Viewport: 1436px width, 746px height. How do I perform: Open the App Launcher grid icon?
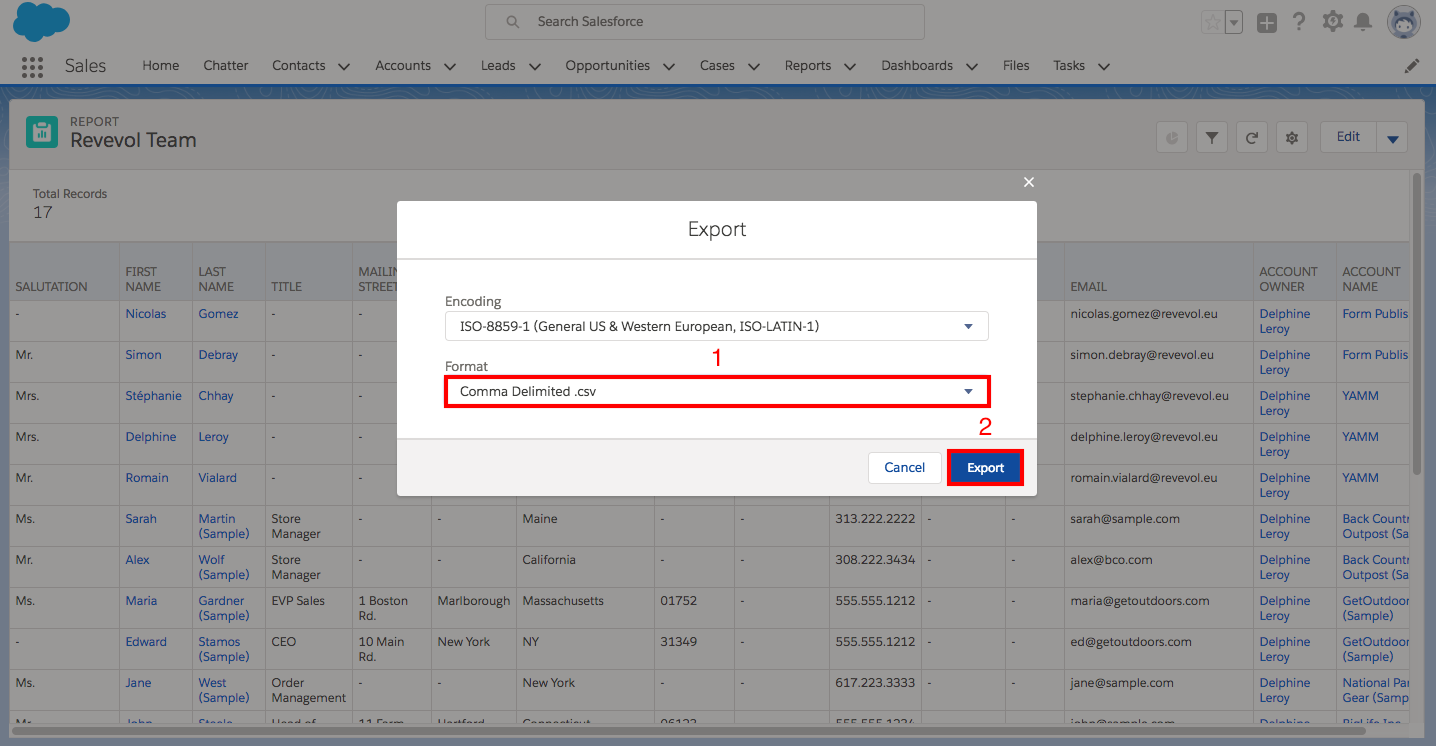coord(32,66)
